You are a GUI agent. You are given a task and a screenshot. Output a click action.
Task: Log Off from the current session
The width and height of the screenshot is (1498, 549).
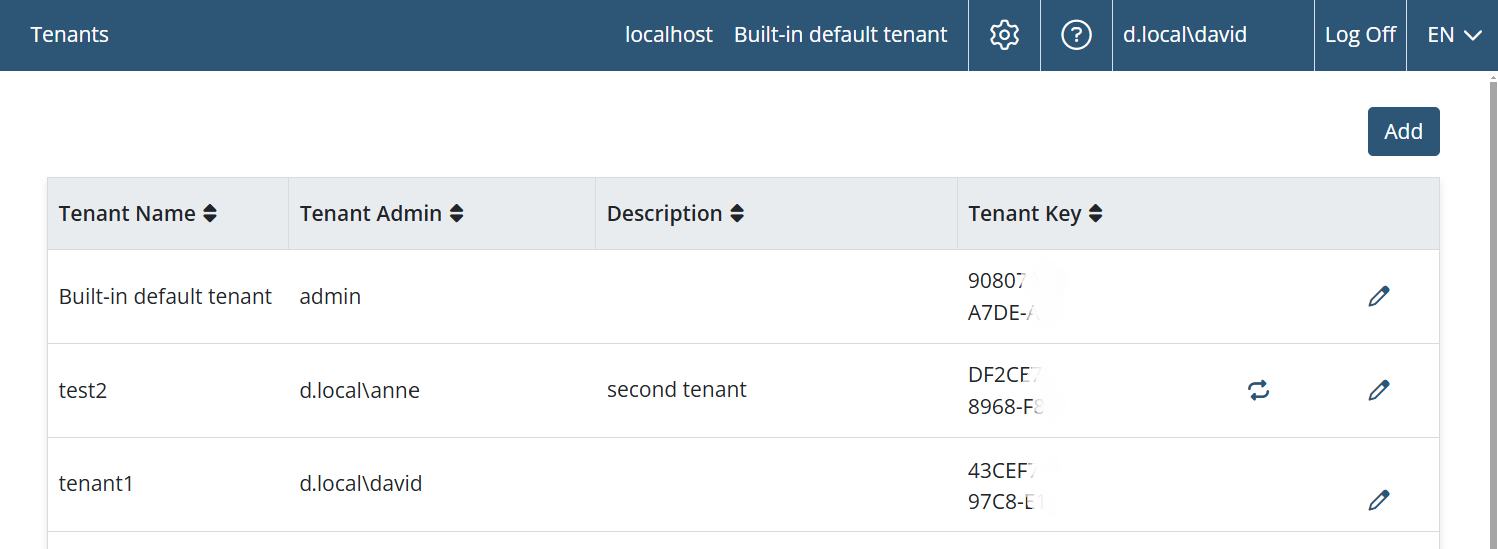(x=1360, y=35)
